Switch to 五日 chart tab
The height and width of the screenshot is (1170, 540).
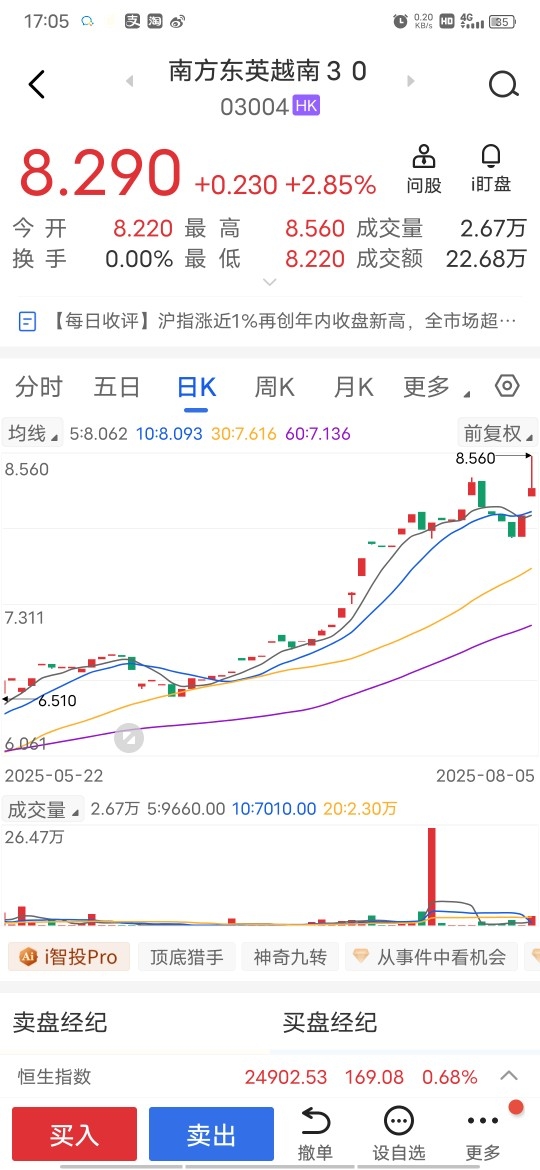pyautogui.click(x=117, y=387)
